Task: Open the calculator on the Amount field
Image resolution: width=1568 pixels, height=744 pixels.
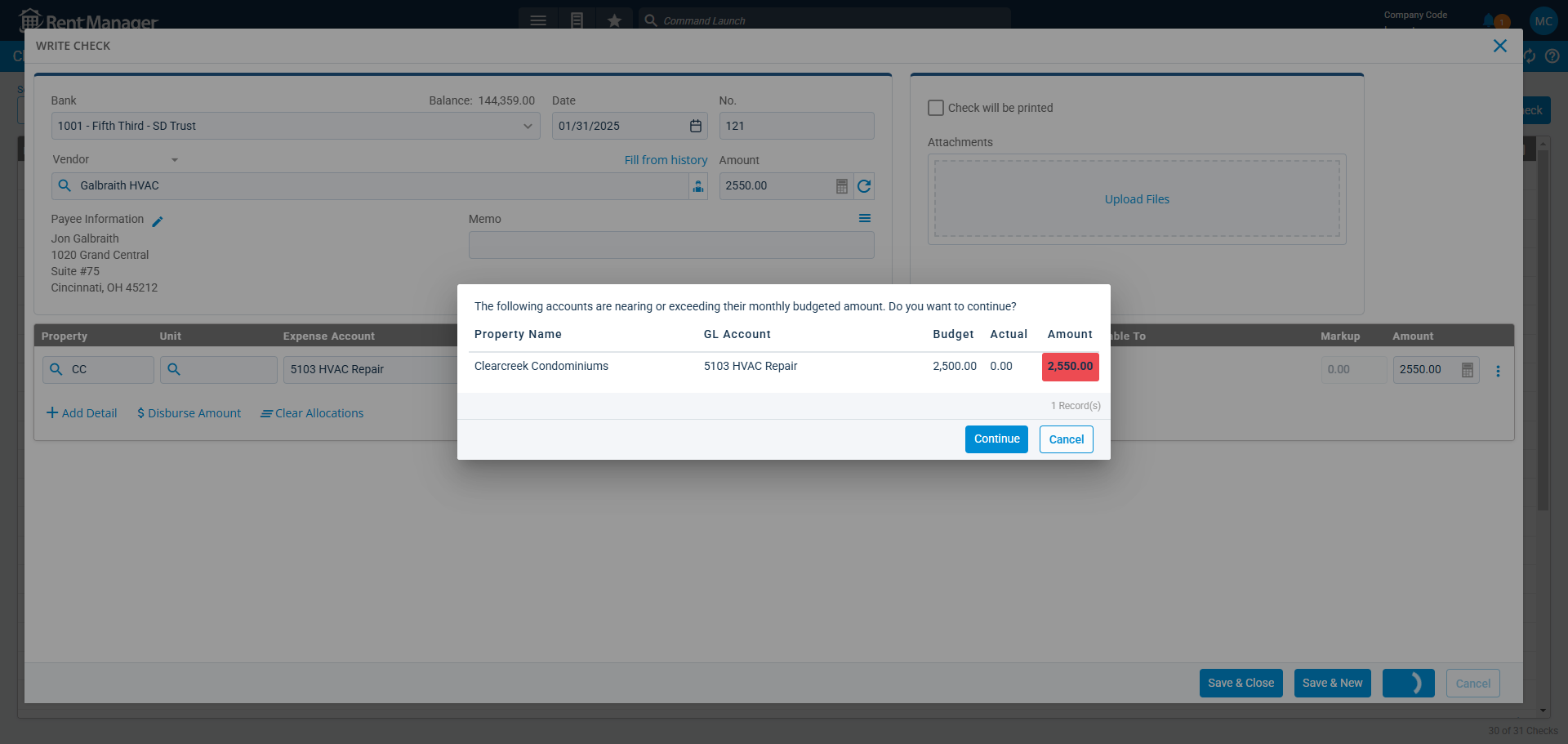Action: 842,186
